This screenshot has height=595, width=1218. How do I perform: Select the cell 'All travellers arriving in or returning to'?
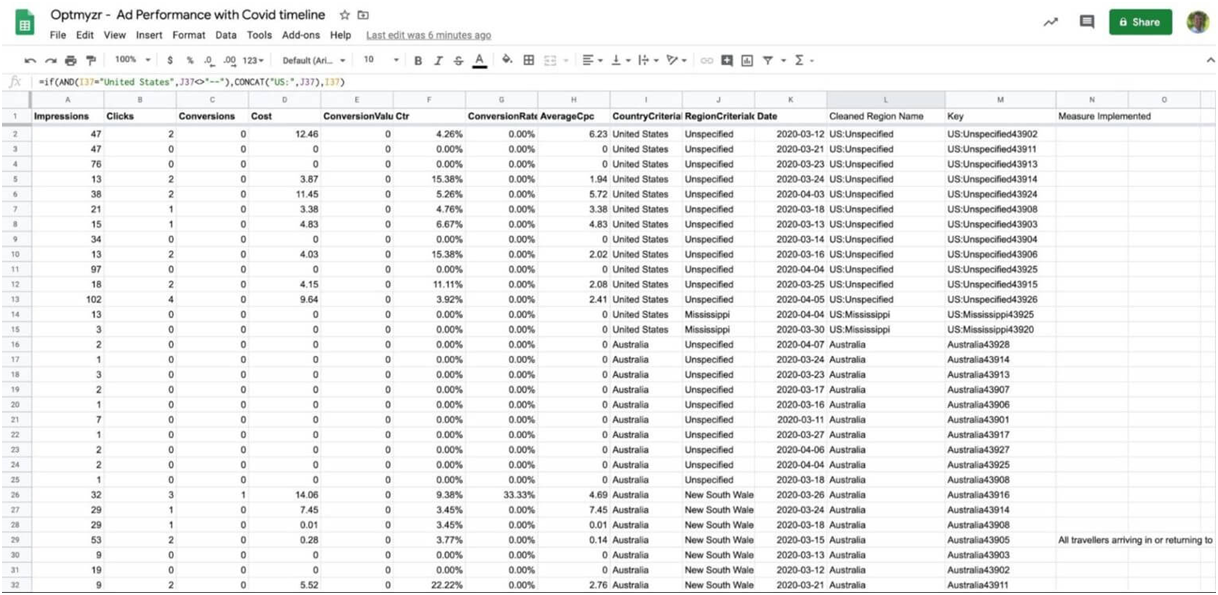tap(1135, 540)
